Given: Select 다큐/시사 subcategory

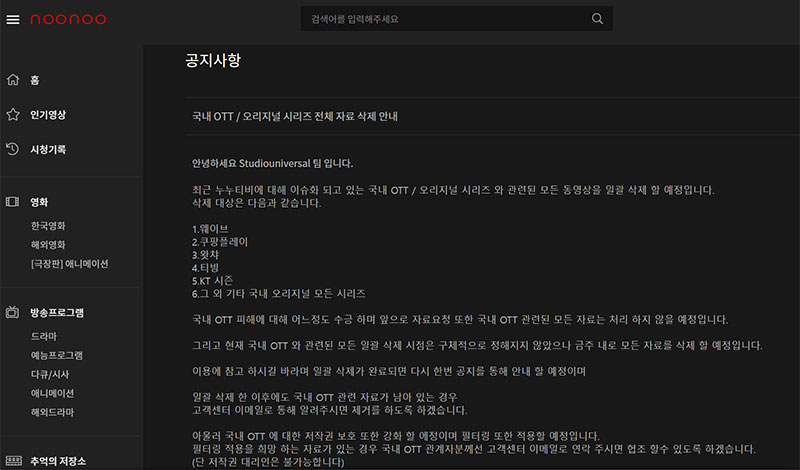Looking at the screenshot, I should pos(50,374).
